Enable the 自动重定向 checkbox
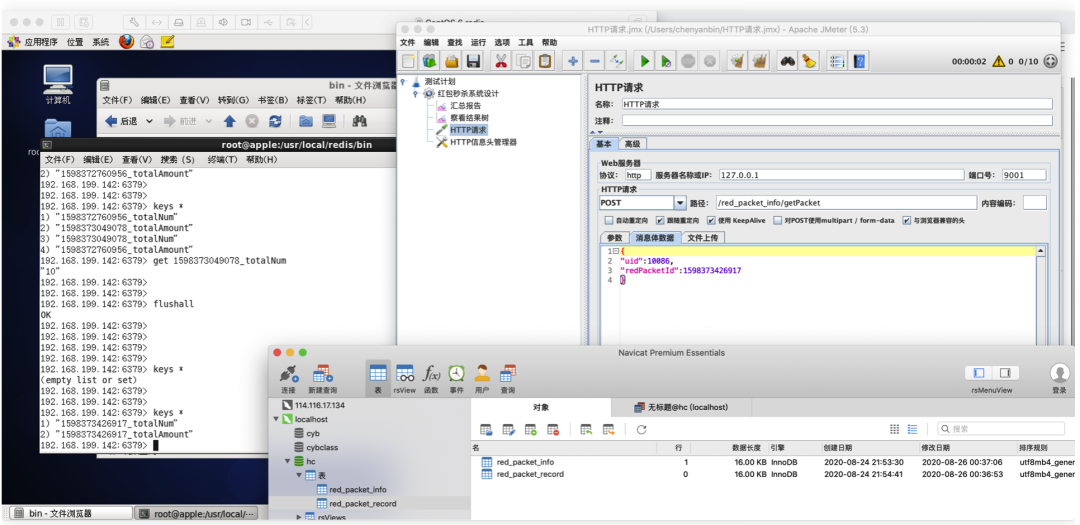The height and width of the screenshot is (525, 1080). coord(609,221)
